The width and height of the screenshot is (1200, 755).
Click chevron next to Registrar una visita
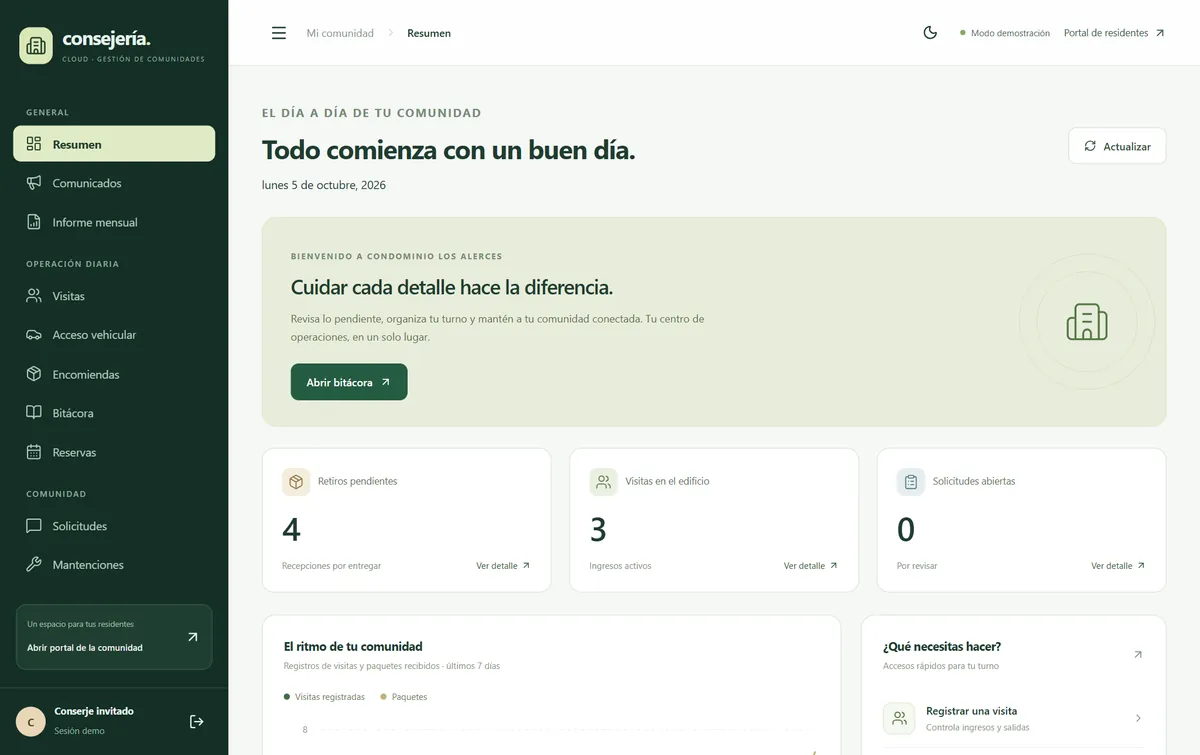(x=1138, y=718)
